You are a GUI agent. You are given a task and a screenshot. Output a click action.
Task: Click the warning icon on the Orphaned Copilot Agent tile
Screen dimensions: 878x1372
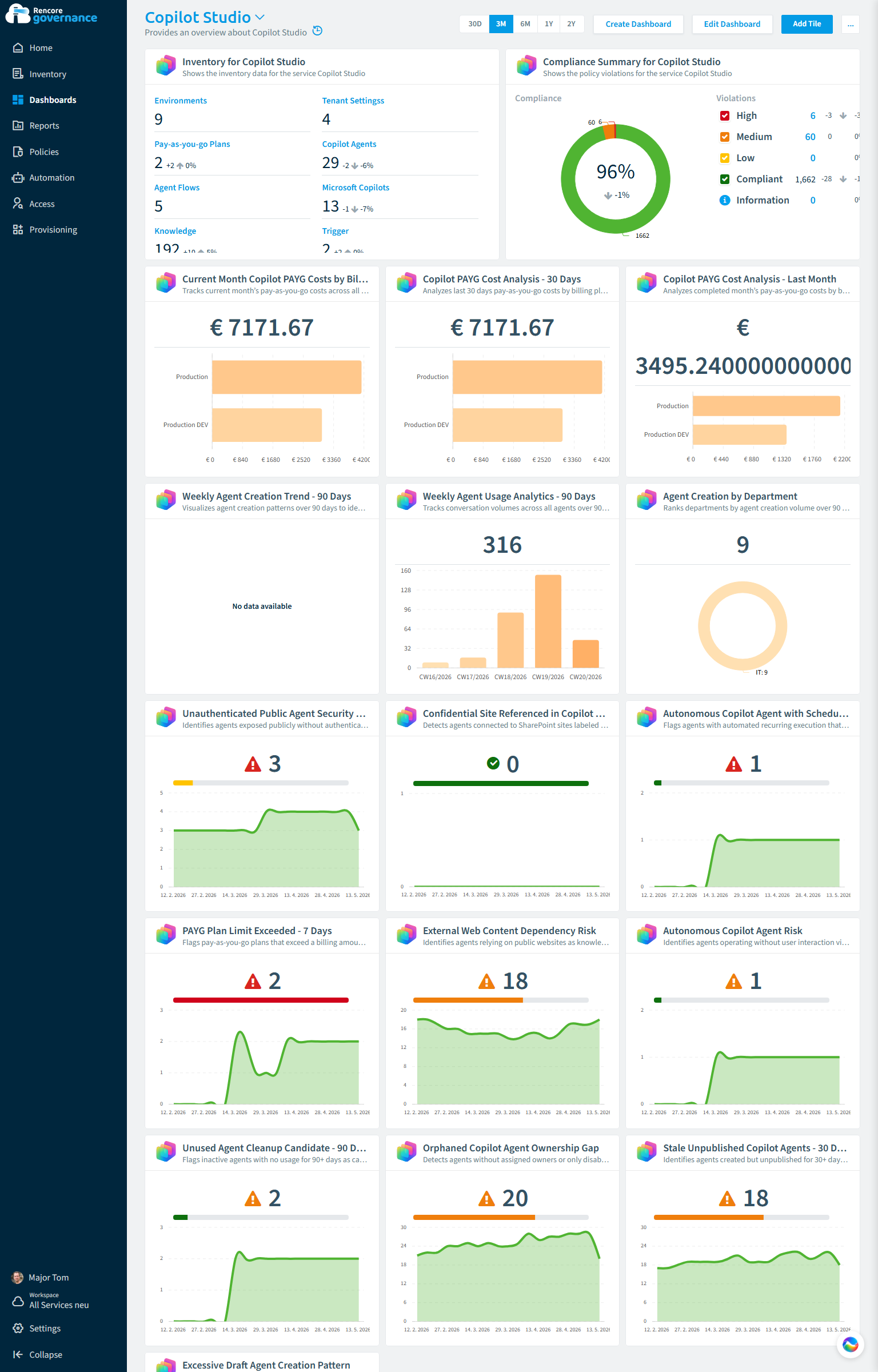(486, 1199)
